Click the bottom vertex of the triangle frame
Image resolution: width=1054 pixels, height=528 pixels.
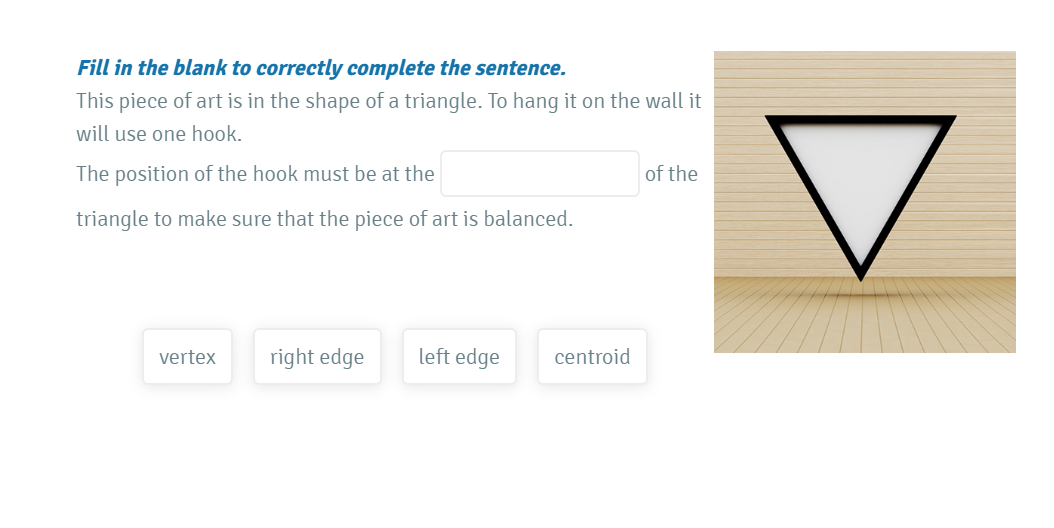click(x=861, y=275)
